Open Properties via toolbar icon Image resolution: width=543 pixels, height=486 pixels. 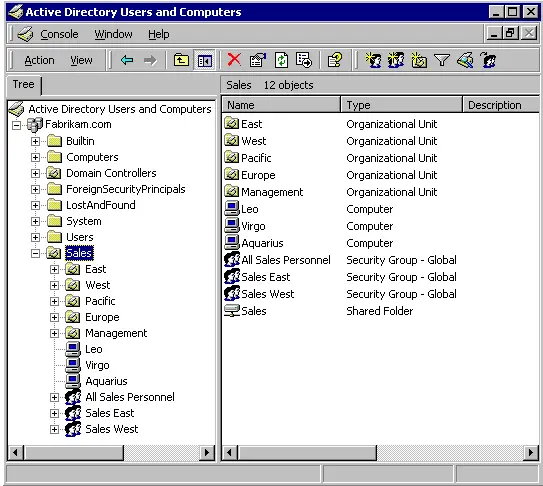point(258,60)
